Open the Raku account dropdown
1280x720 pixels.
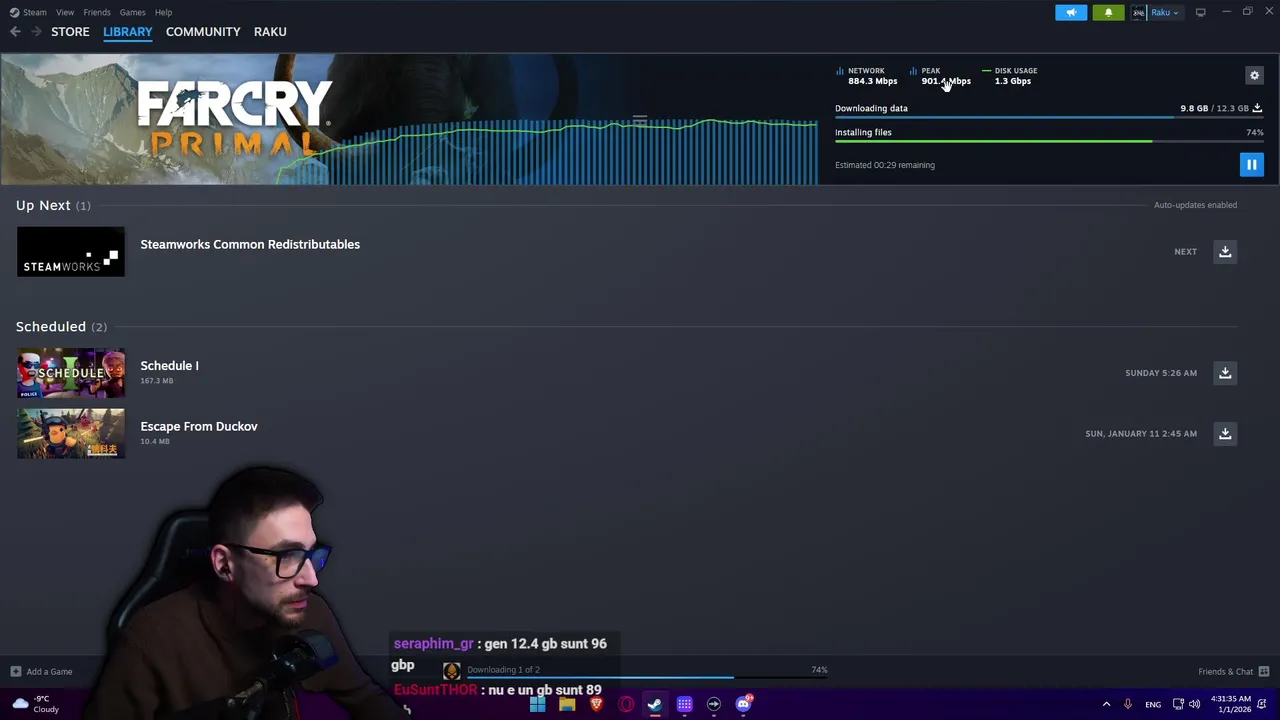point(1165,12)
